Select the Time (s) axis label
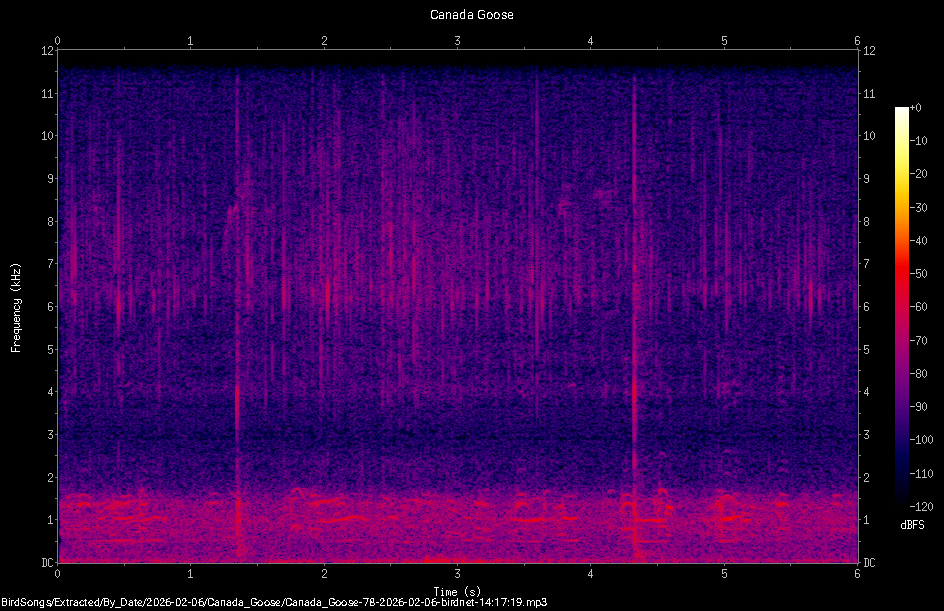This screenshot has height=611, width=944. [x=458, y=590]
